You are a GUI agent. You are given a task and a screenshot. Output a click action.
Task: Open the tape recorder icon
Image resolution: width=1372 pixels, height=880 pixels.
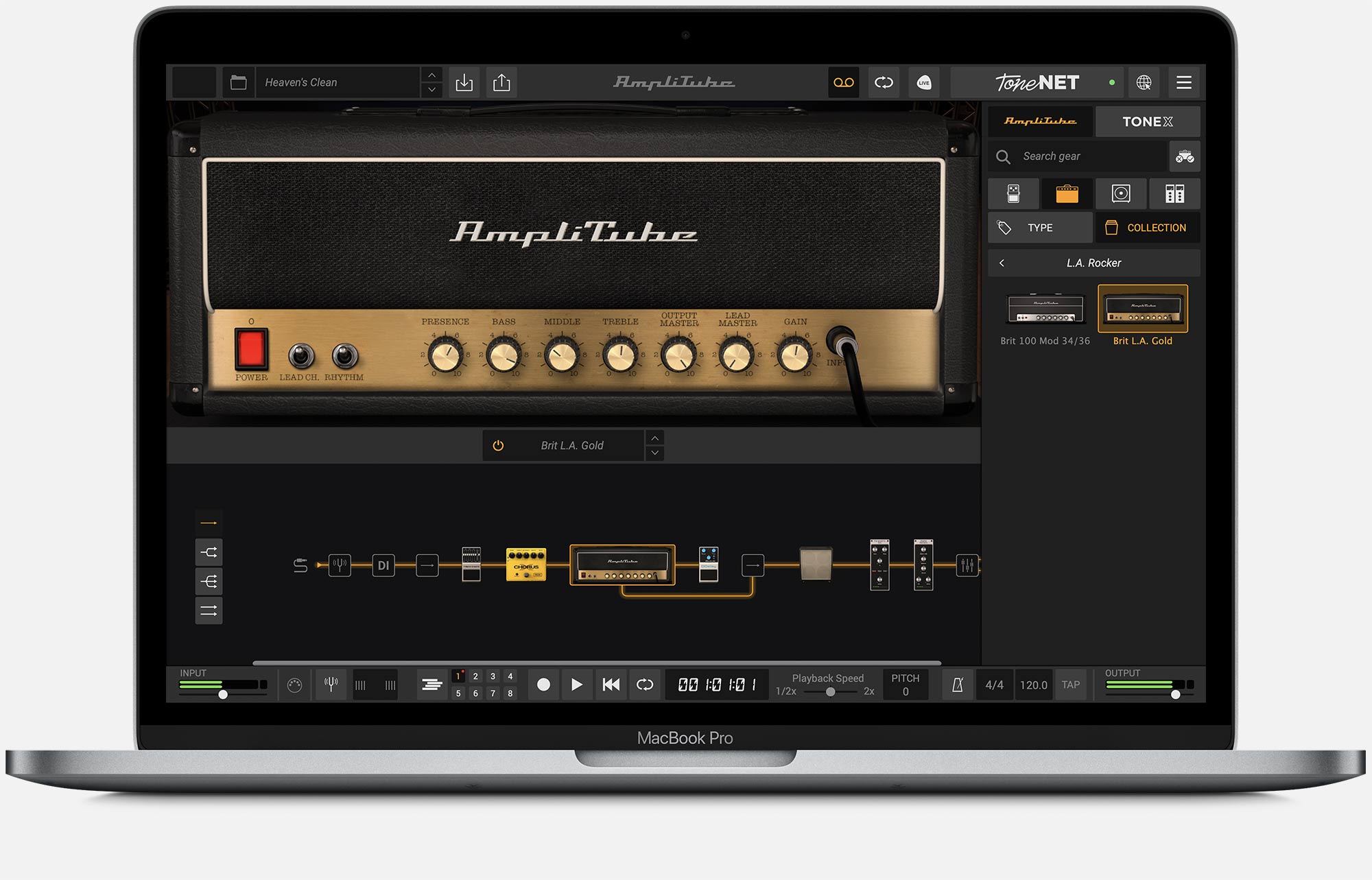pyautogui.click(x=843, y=82)
